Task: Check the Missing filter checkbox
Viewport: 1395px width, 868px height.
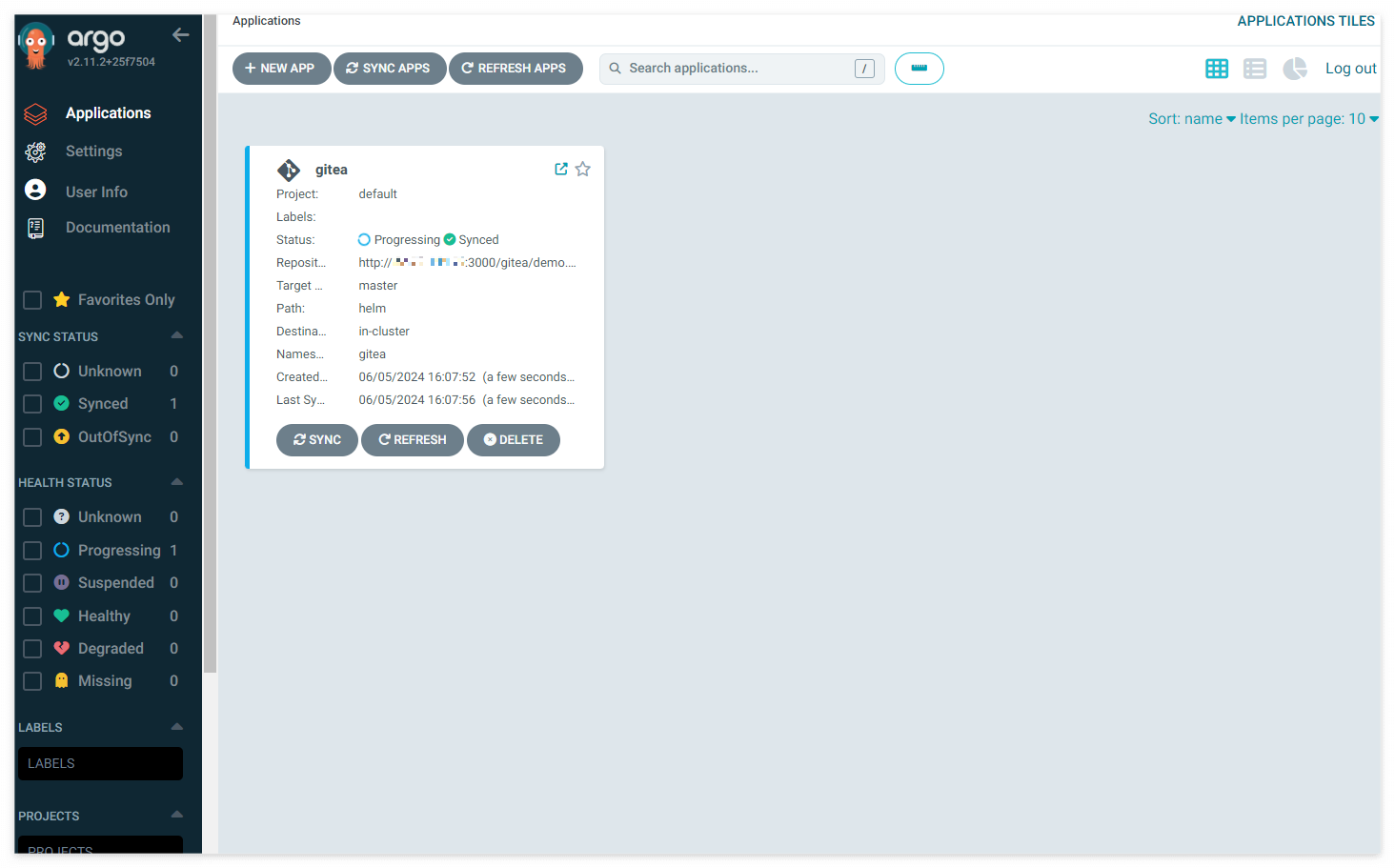Action: click(x=32, y=681)
